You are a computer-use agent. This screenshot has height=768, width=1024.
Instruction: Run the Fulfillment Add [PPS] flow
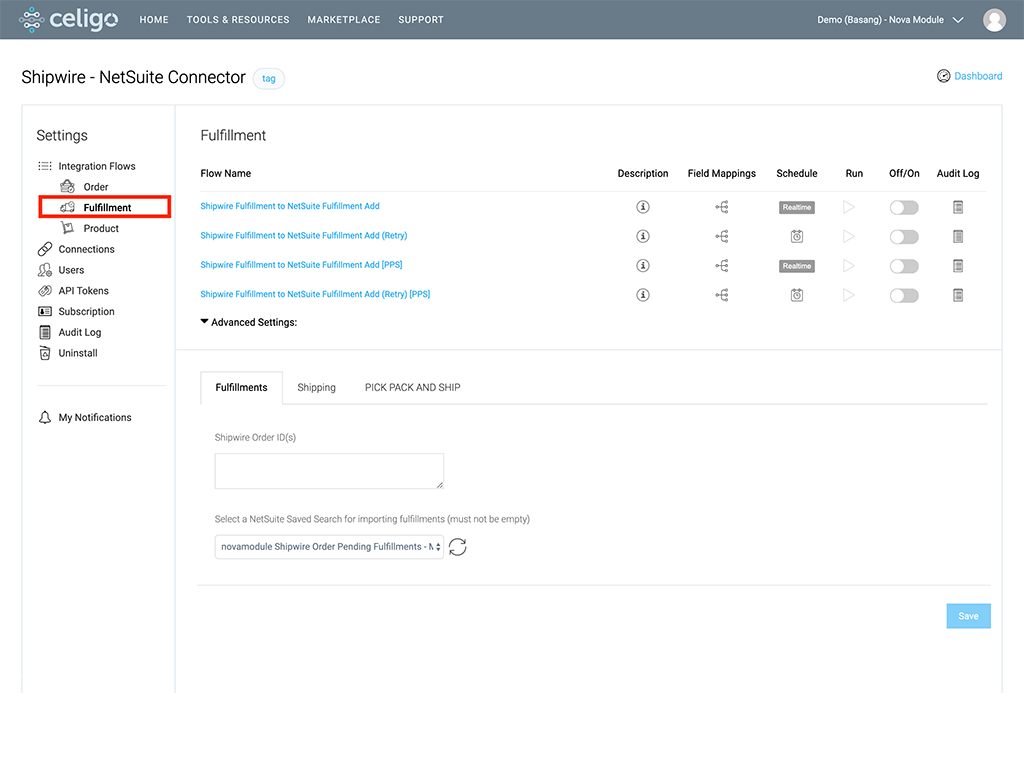click(x=848, y=266)
